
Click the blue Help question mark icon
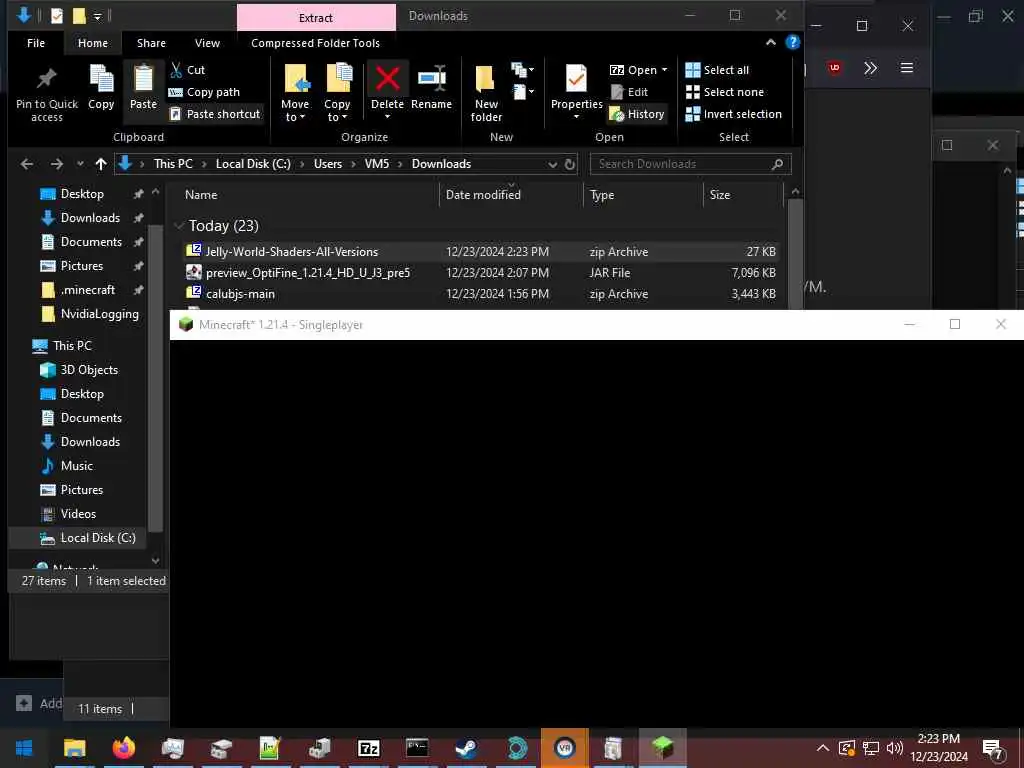[x=792, y=42]
